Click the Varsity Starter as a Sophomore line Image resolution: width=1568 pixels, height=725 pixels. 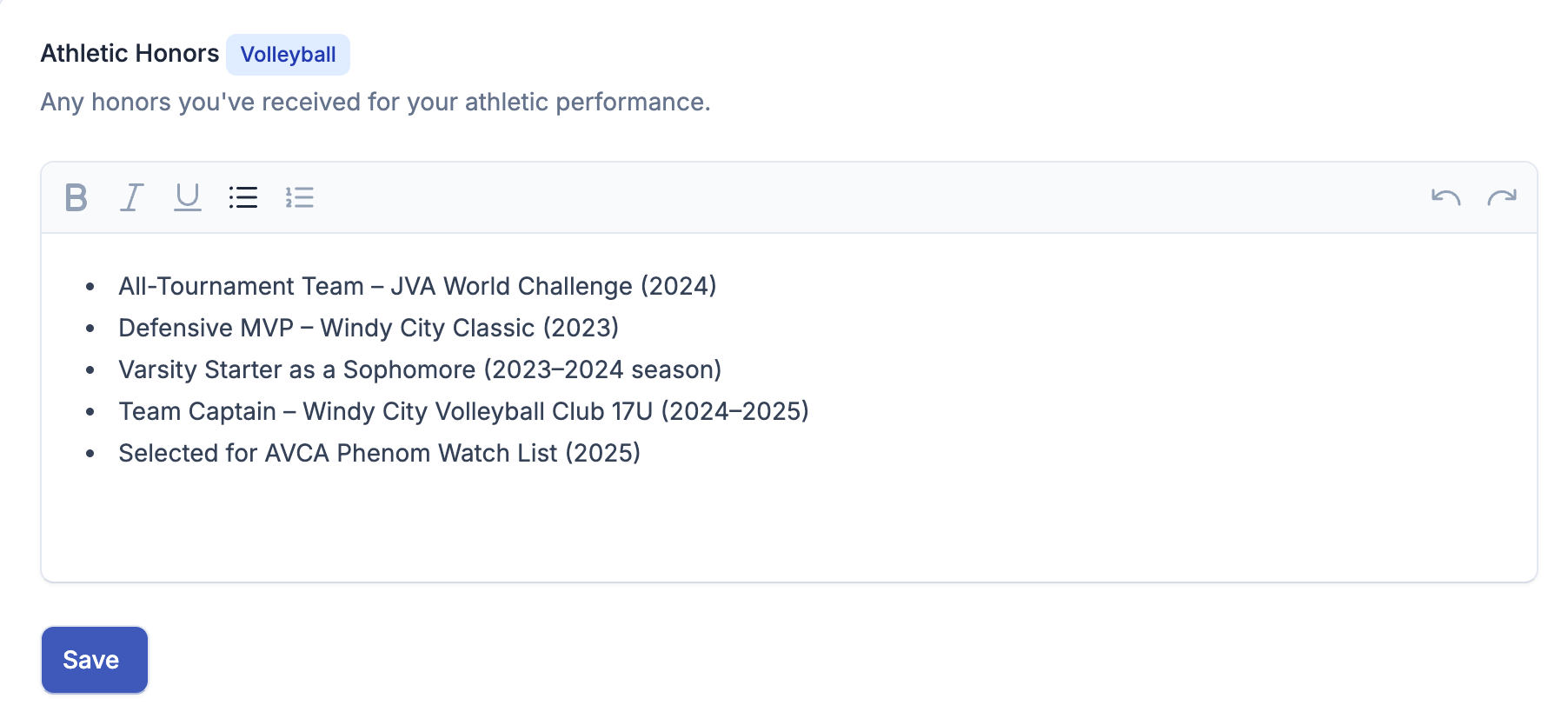point(420,369)
